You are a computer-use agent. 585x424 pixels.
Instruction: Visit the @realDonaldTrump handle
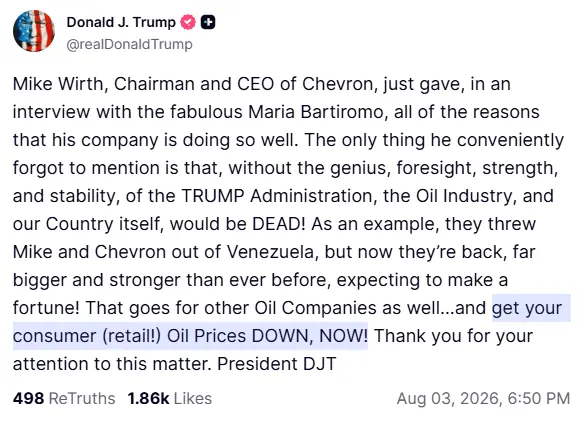click(x=129, y=44)
